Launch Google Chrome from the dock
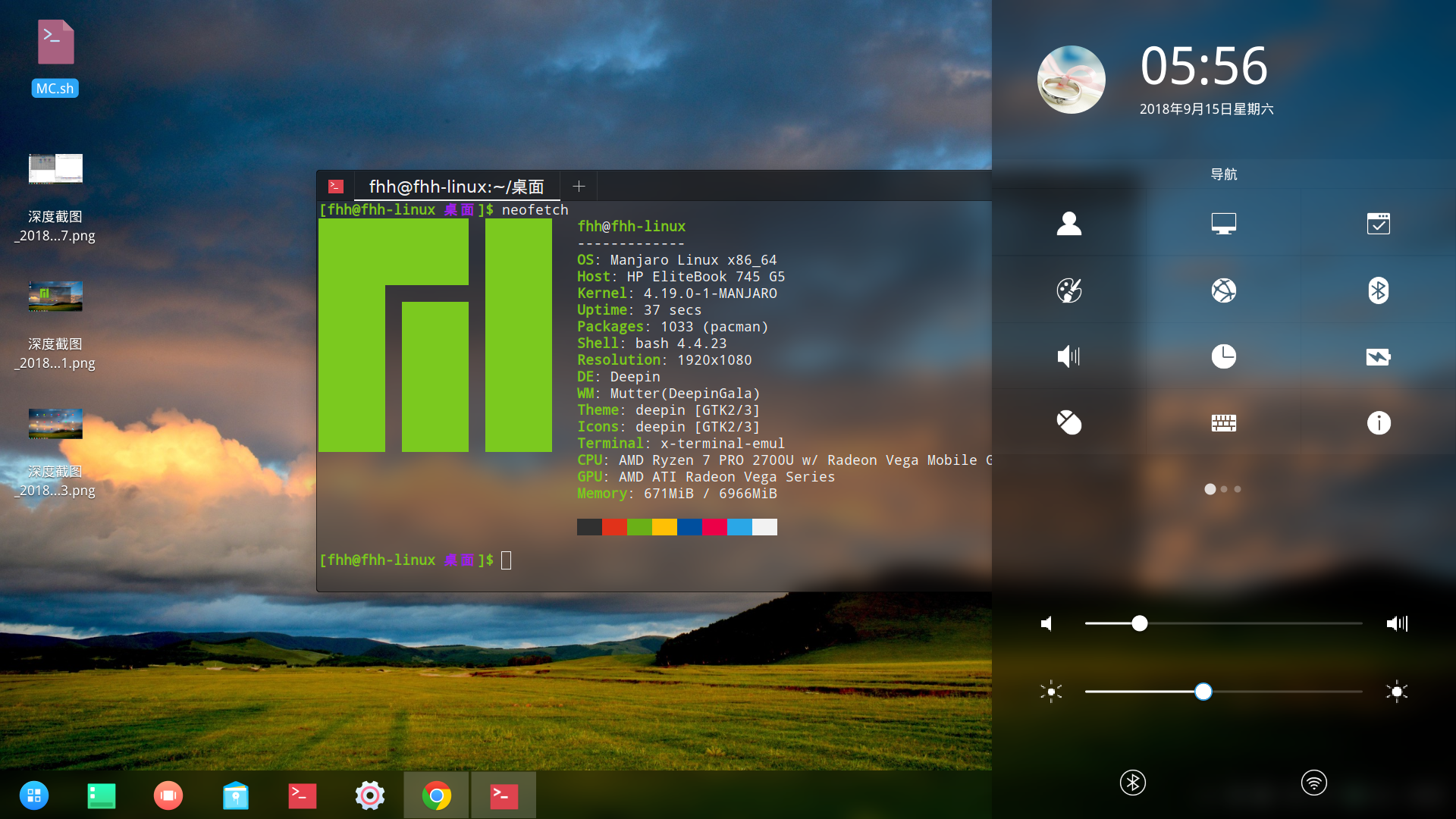The height and width of the screenshot is (819, 1456). tap(436, 795)
